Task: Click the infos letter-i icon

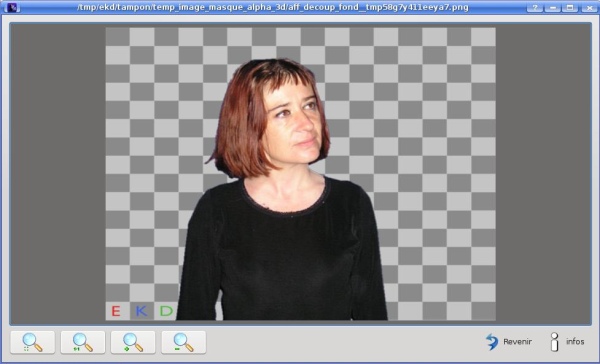Action: point(554,341)
